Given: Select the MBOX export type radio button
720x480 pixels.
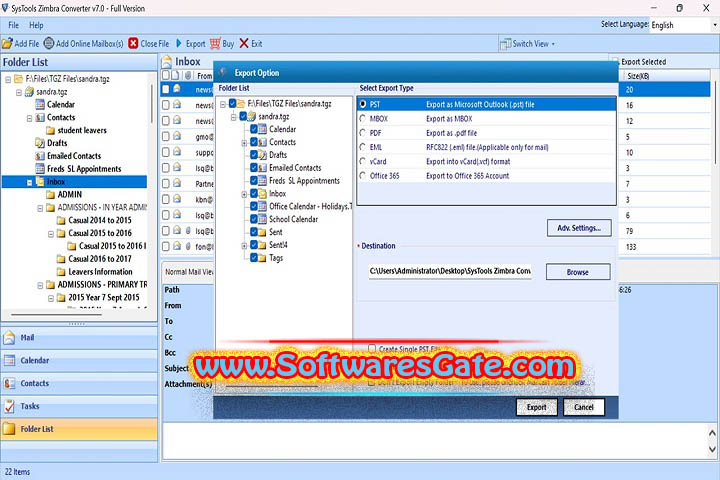Looking at the screenshot, I should pyautogui.click(x=363, y=119).
